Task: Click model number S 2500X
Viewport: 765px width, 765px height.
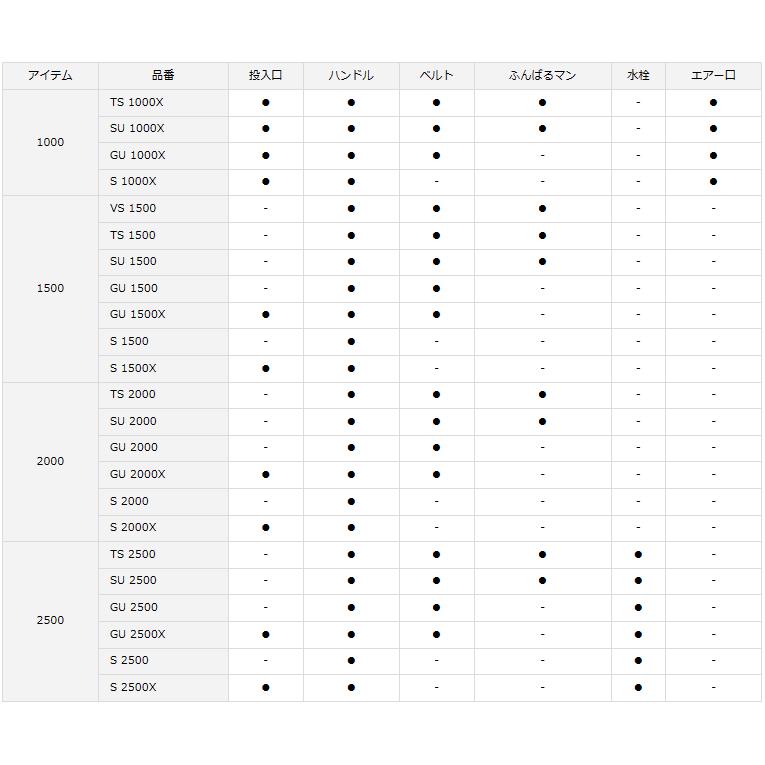Action: tap(133, 687)
